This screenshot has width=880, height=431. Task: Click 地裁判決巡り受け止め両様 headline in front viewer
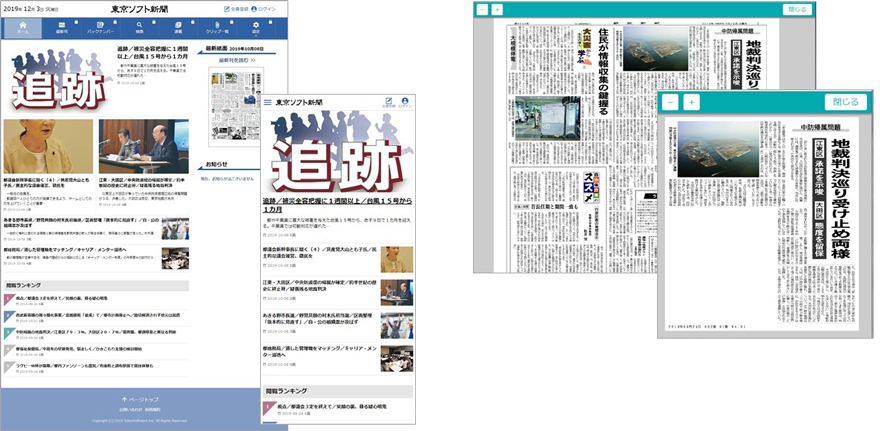coord(840,198)
